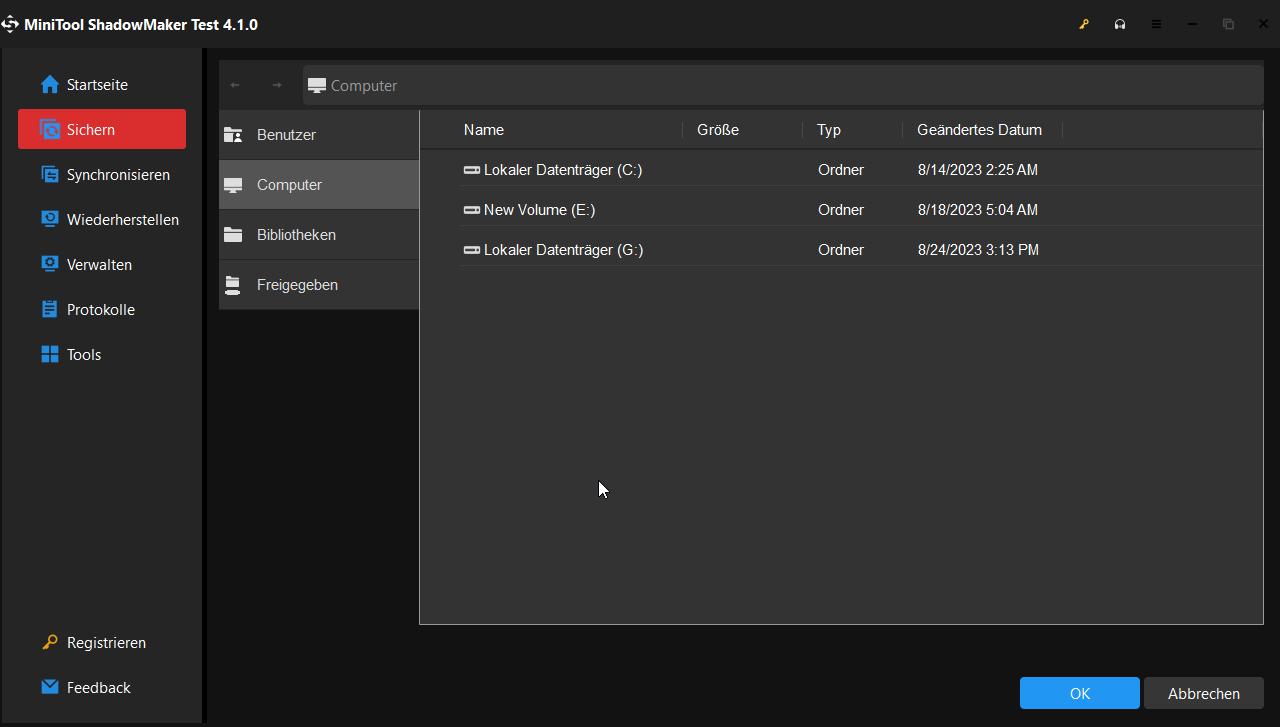1280x727 pixels.
Task: Click the Freigegeben shared folder icon
Action: coord(233,285)
